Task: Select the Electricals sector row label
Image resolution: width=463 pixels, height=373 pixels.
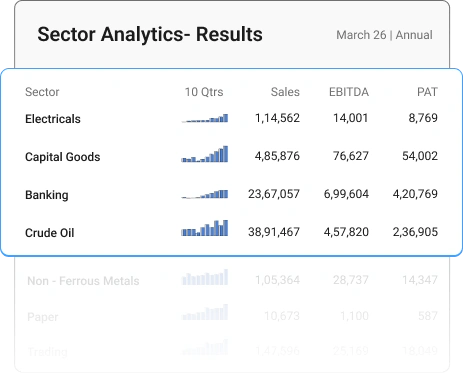Action: 53,119
